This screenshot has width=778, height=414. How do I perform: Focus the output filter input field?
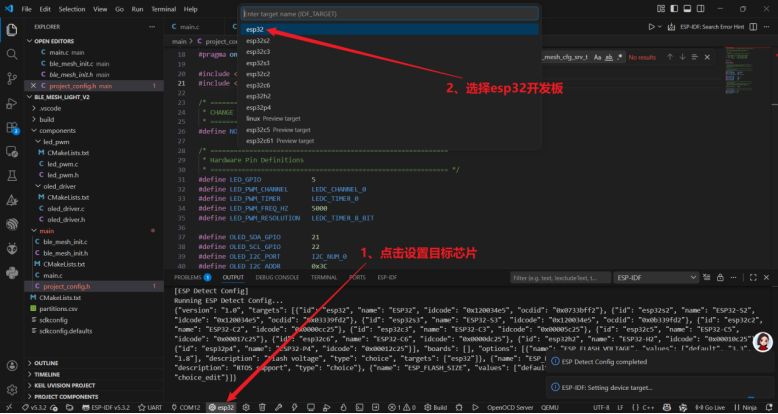[560, 278]
